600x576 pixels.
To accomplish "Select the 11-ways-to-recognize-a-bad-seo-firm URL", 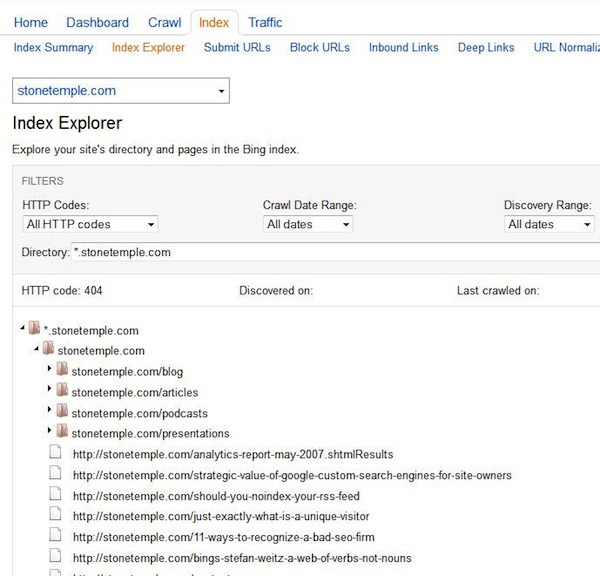I will click(223, 537).
